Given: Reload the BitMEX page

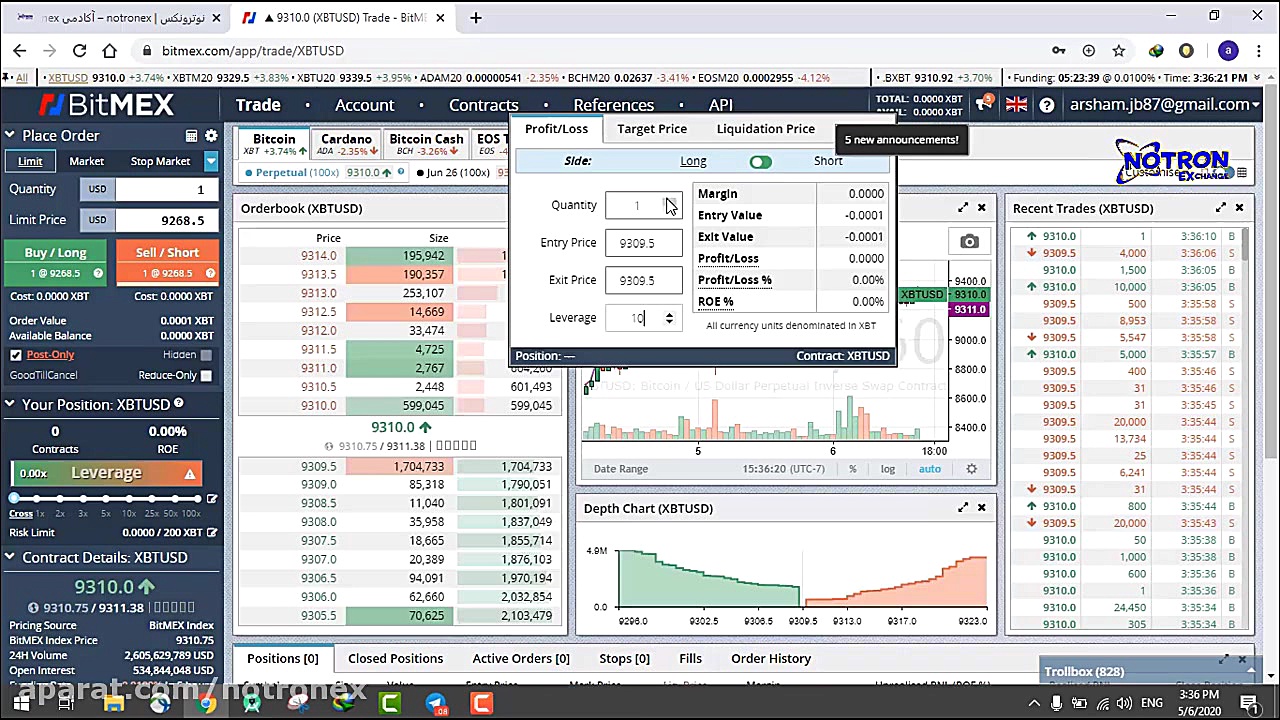Looking at the screenshot, I should 80,50.
